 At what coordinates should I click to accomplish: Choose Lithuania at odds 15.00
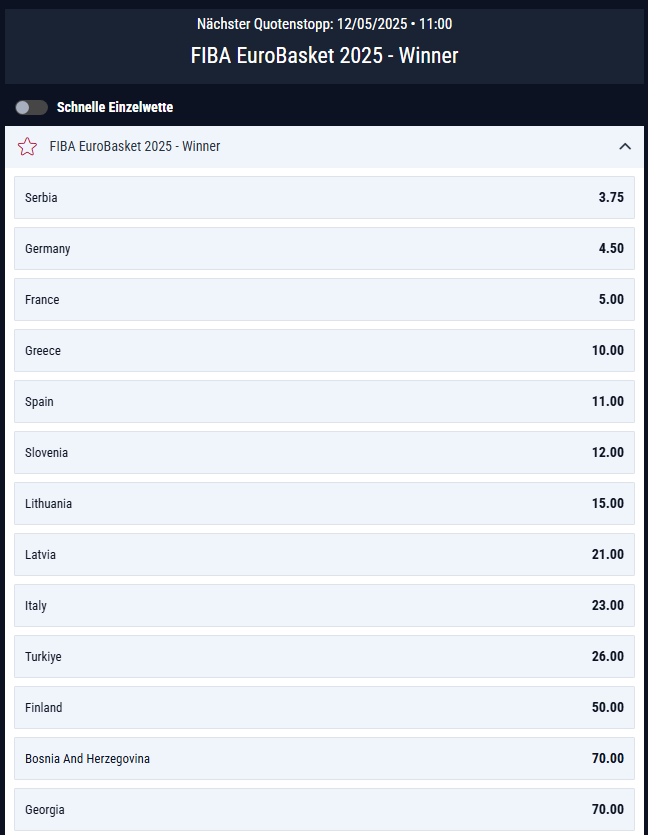click(x=324, y=504)
